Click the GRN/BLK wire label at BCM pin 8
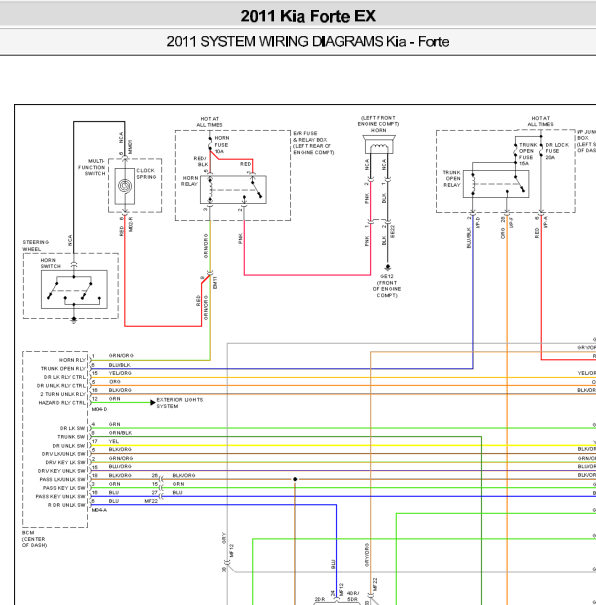 (x=120, y=433)
